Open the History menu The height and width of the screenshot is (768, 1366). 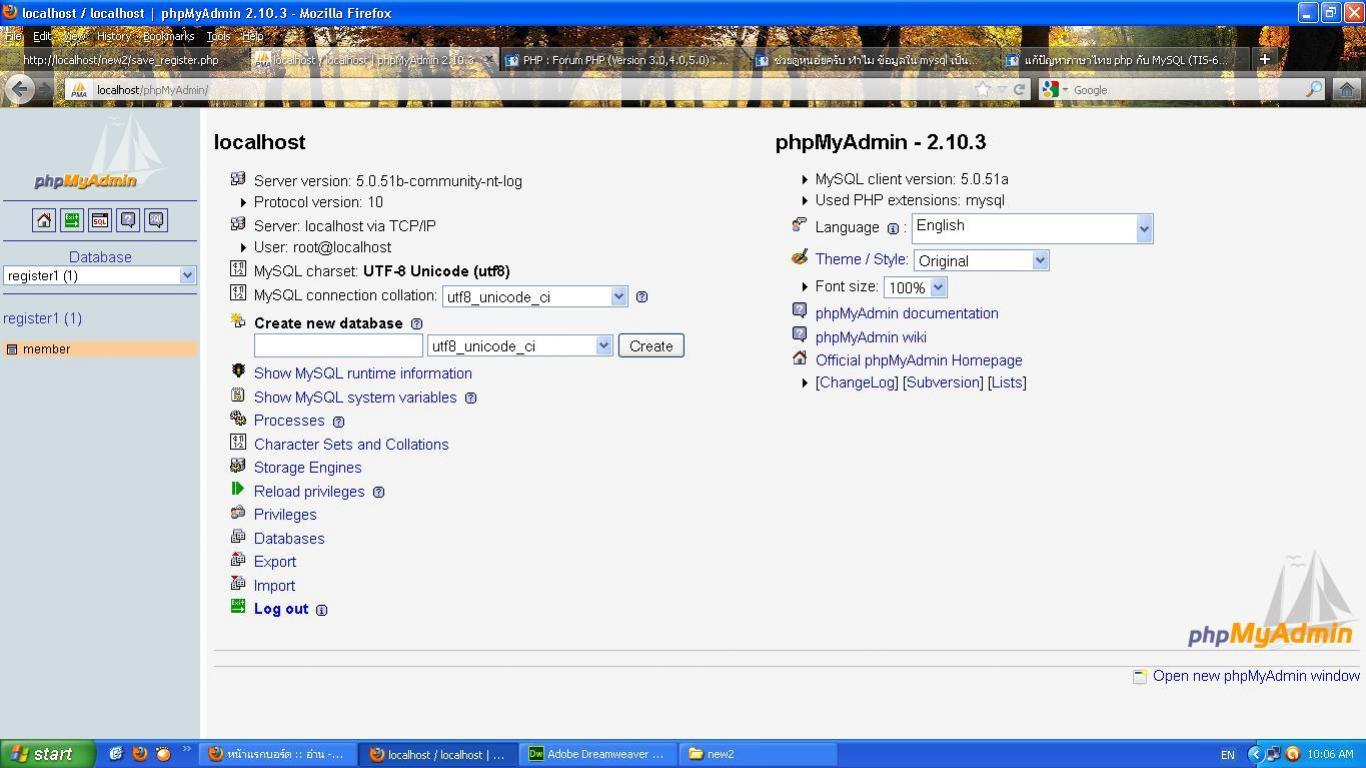113,36
